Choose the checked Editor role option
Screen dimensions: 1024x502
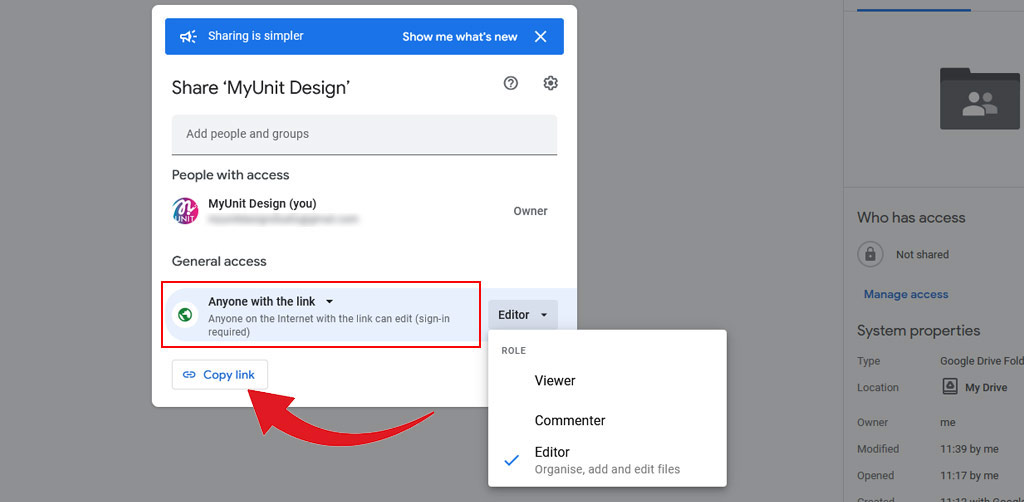click(607, 460)
